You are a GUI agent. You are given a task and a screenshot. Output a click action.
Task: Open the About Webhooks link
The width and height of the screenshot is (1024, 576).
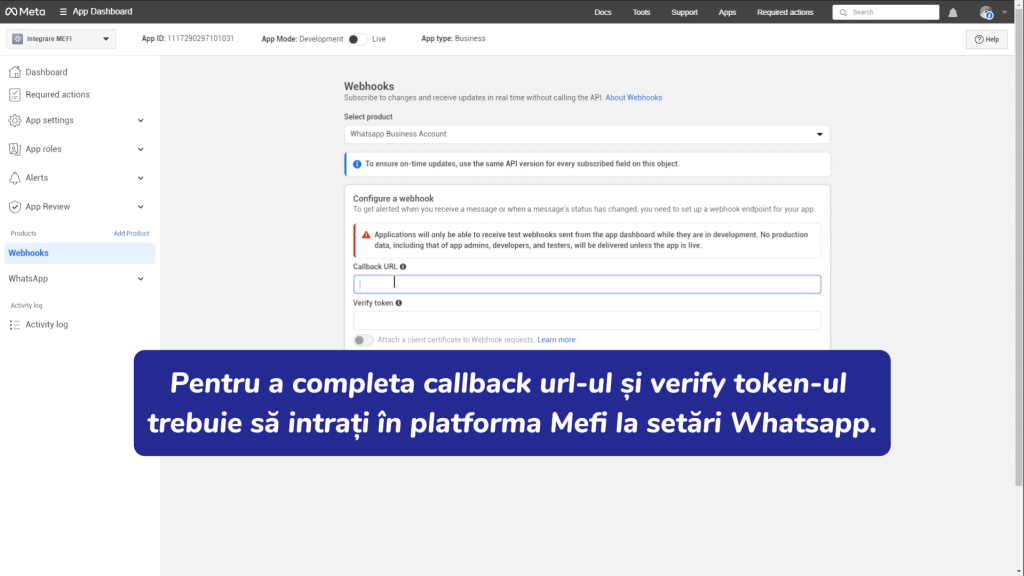pyautogui.click(x=633, y=97)
